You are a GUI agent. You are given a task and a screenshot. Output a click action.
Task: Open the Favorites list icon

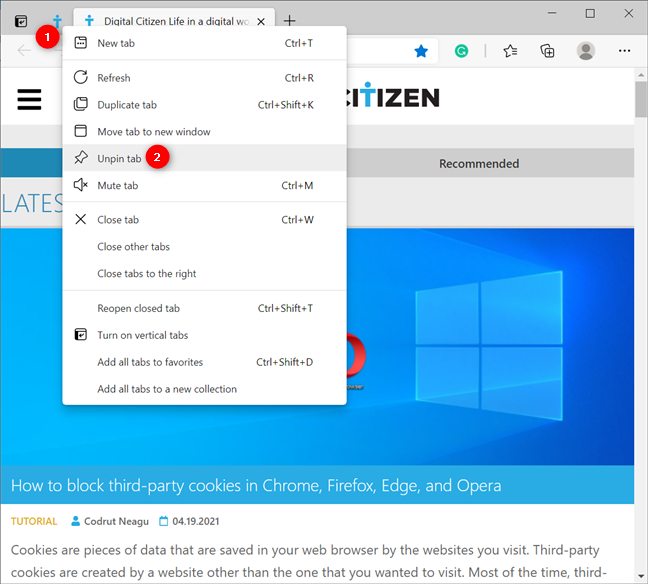click(x=510, y=51)
